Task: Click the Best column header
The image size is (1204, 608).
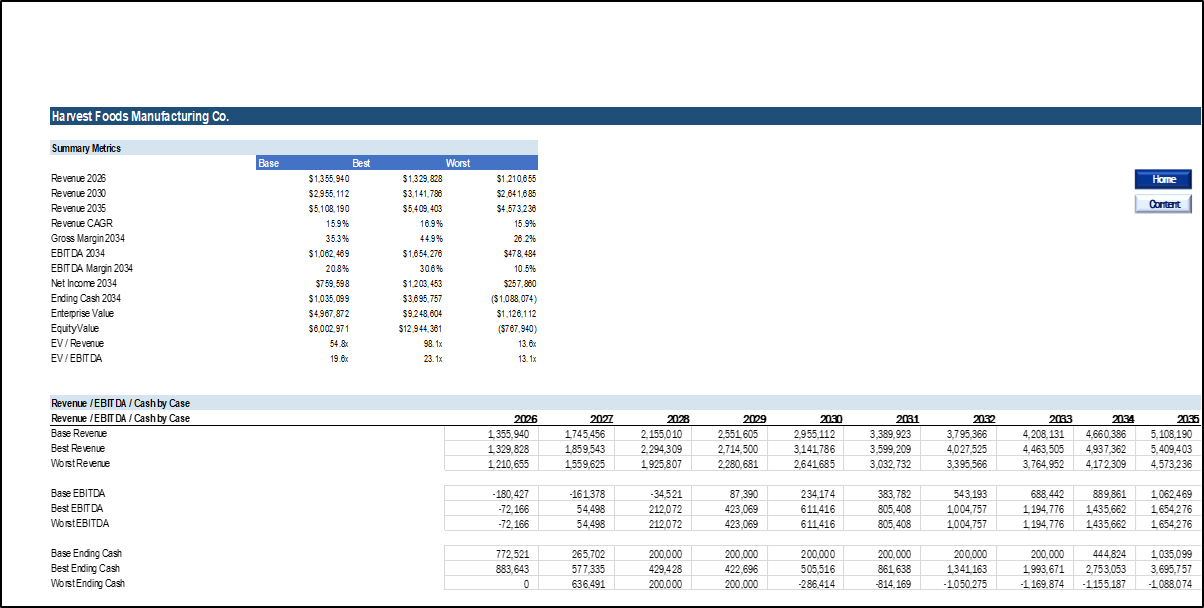Action: 361,163
